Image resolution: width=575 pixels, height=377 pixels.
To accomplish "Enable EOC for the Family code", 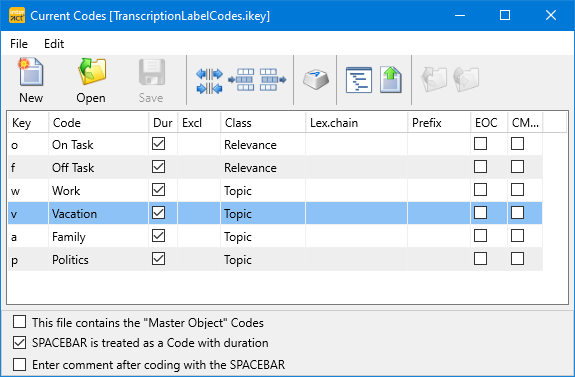I will (480, 236).
